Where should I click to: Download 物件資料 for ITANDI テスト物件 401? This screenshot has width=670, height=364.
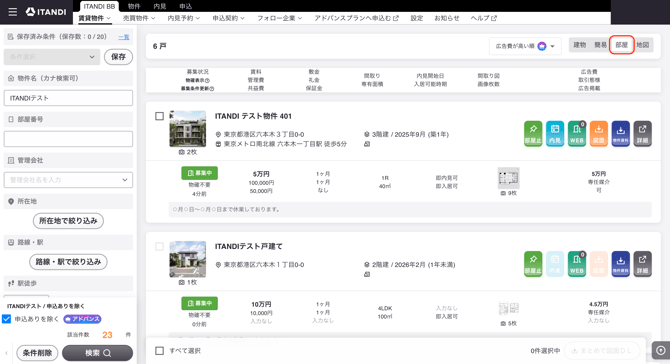click(620, 134)
